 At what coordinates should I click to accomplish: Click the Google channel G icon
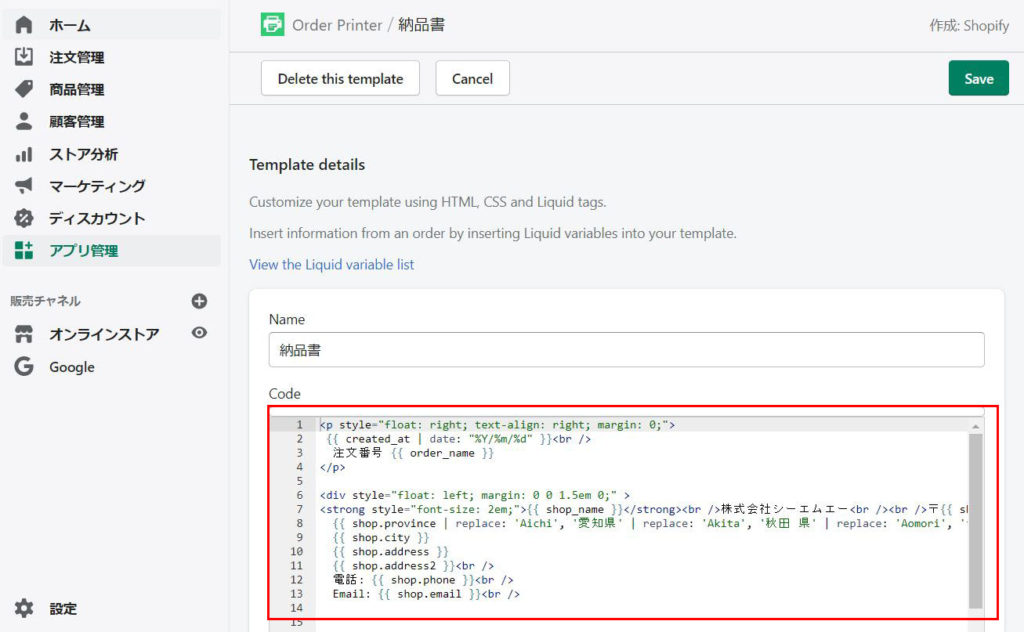tap(24, 367)
